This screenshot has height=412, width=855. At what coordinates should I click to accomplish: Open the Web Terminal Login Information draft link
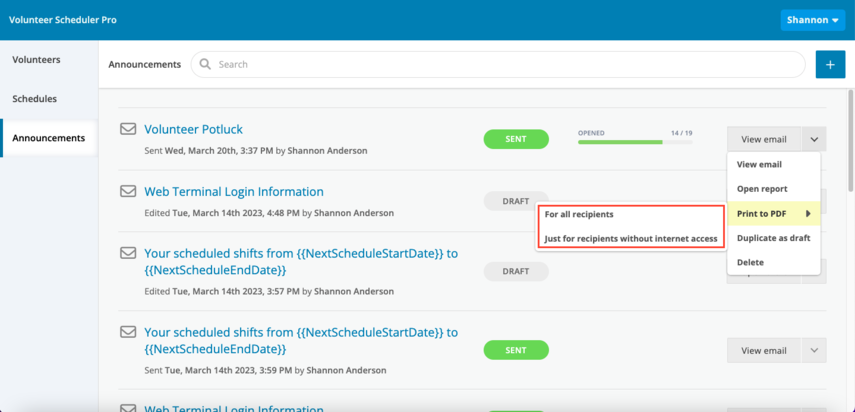234,191
